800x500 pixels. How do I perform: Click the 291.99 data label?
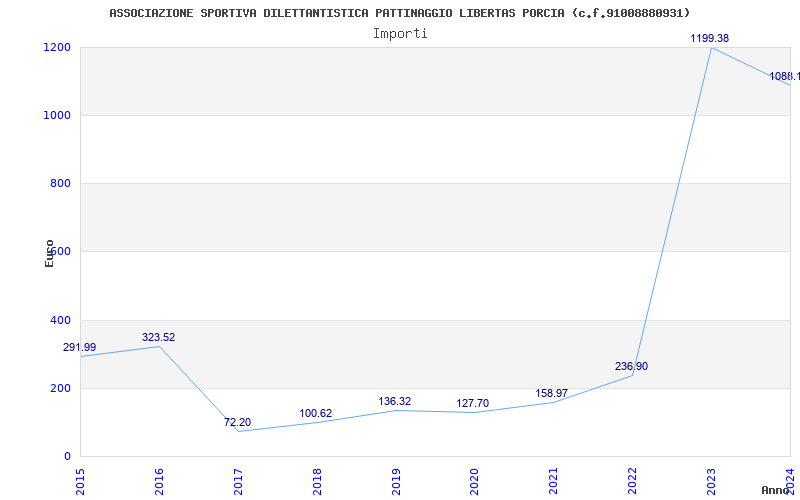pos(80,347)
